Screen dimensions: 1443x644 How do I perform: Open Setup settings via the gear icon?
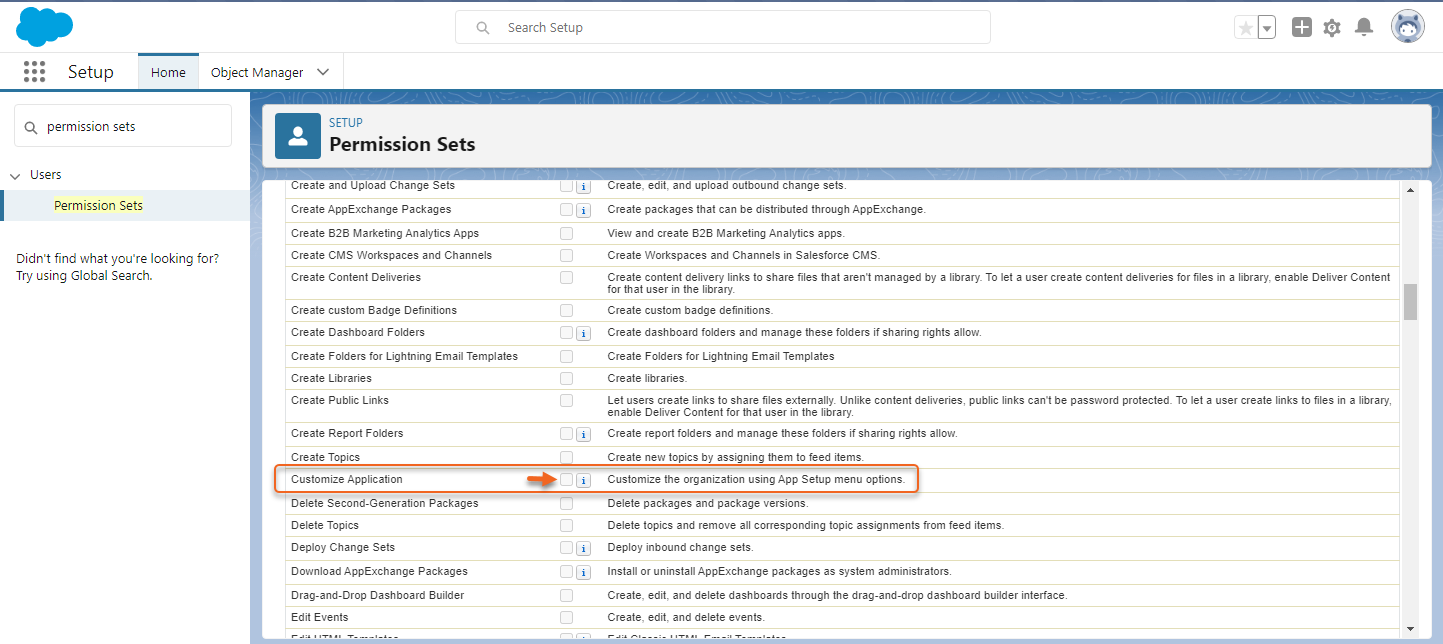click(x=1332, y=27)
